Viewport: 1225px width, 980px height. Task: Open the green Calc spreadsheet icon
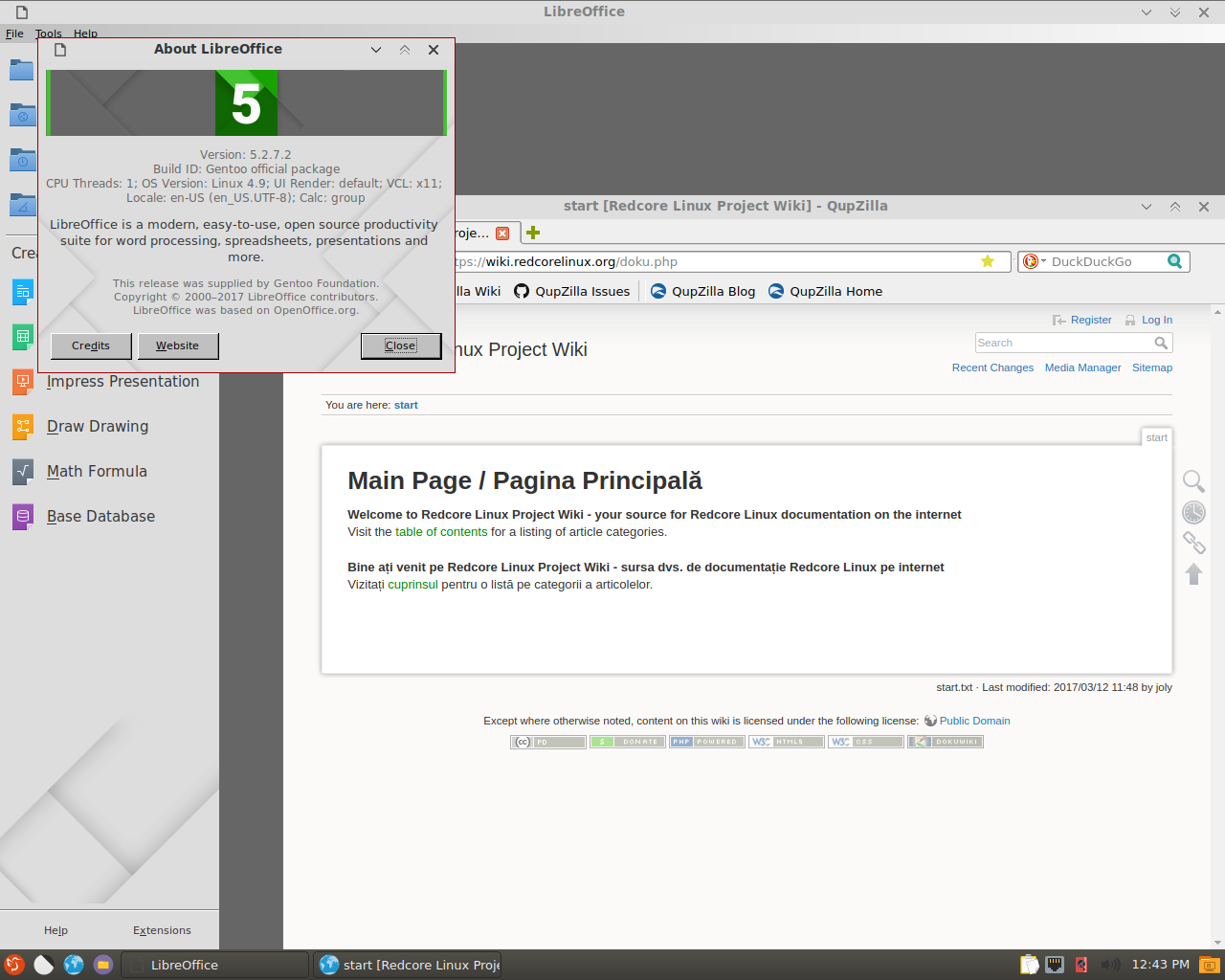click(23, 336)
